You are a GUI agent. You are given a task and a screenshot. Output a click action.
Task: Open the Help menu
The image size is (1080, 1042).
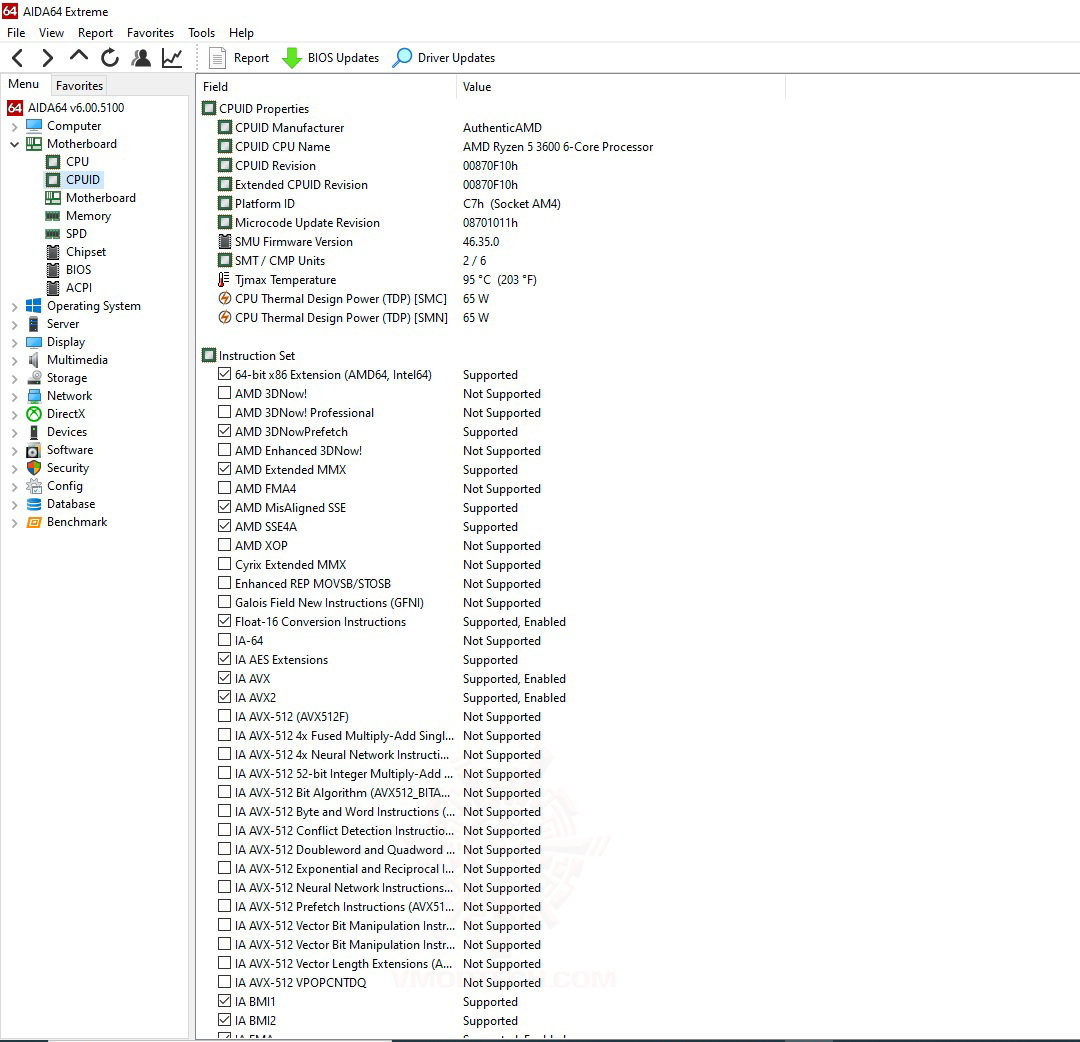241,32
